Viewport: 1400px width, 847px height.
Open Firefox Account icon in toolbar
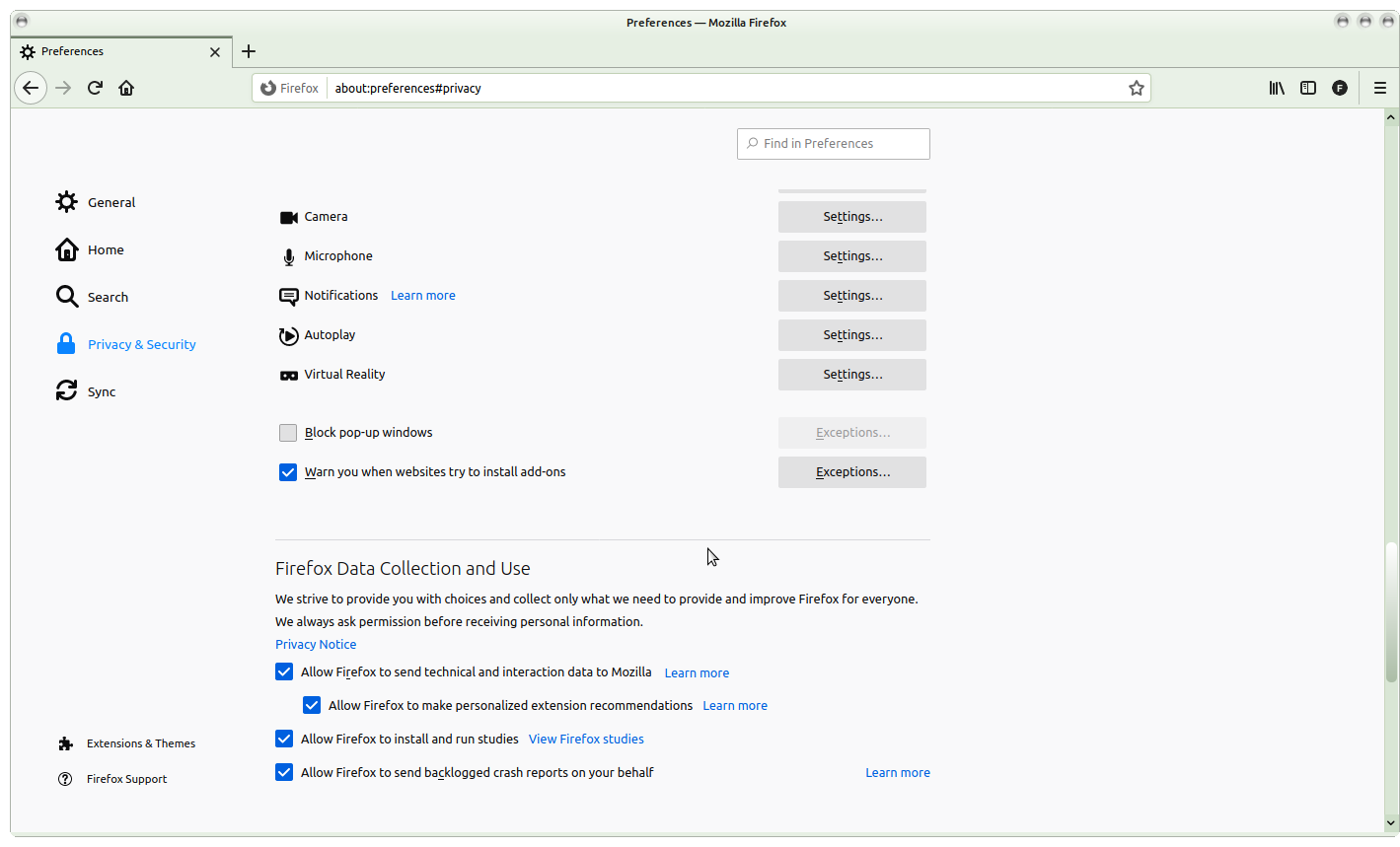tap(1340, 88)
